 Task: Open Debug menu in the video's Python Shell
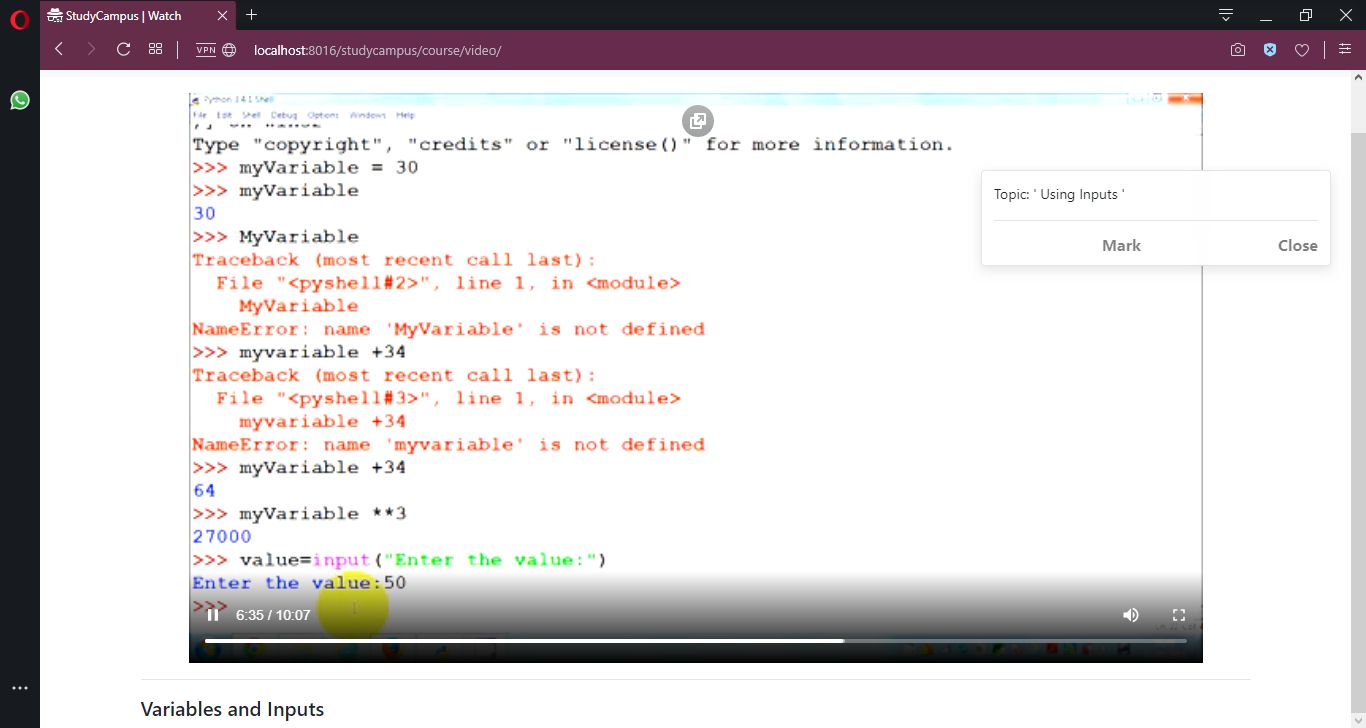(x=284, y=115)
